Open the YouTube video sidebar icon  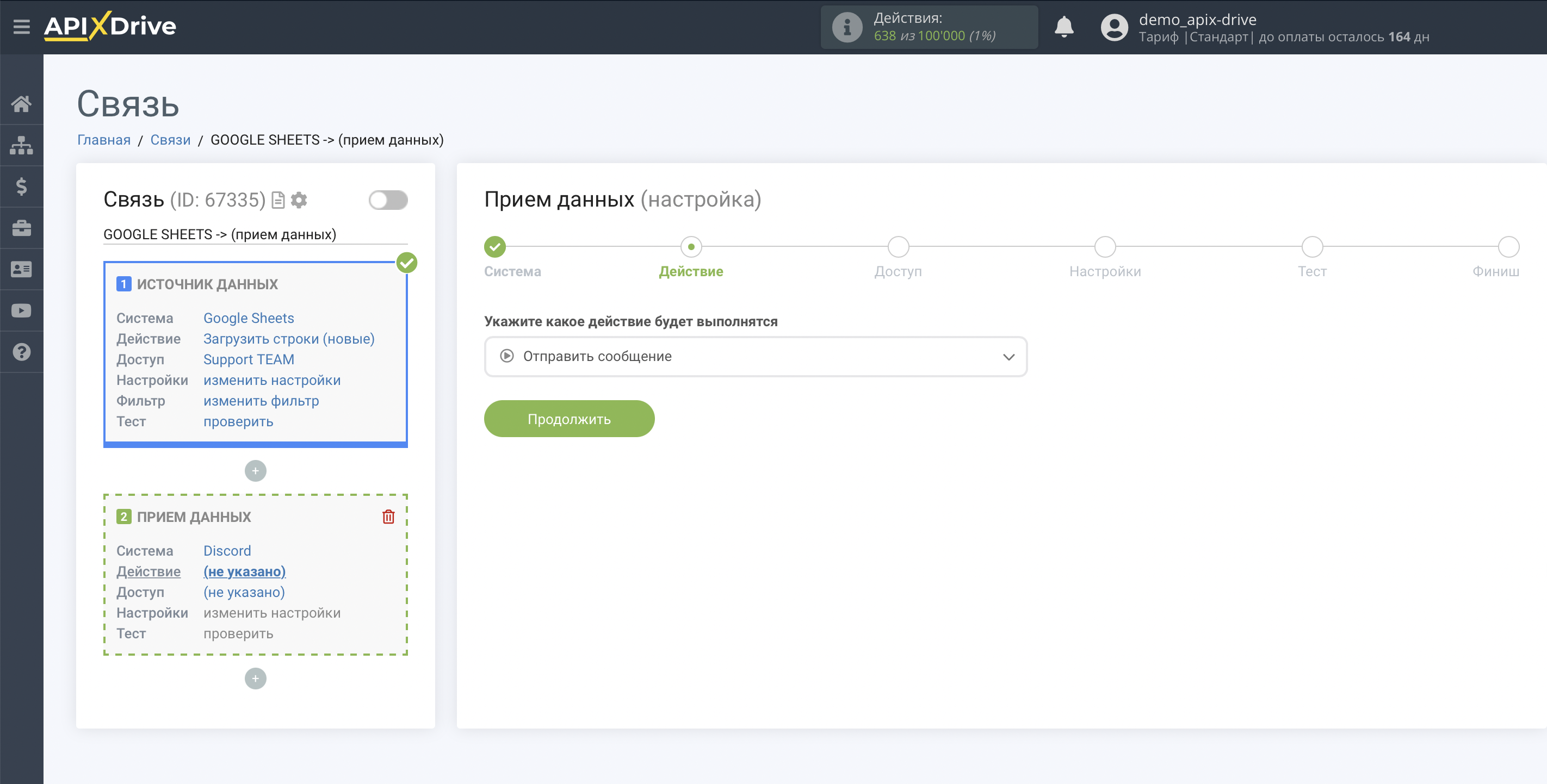click(x=22, y=311)
